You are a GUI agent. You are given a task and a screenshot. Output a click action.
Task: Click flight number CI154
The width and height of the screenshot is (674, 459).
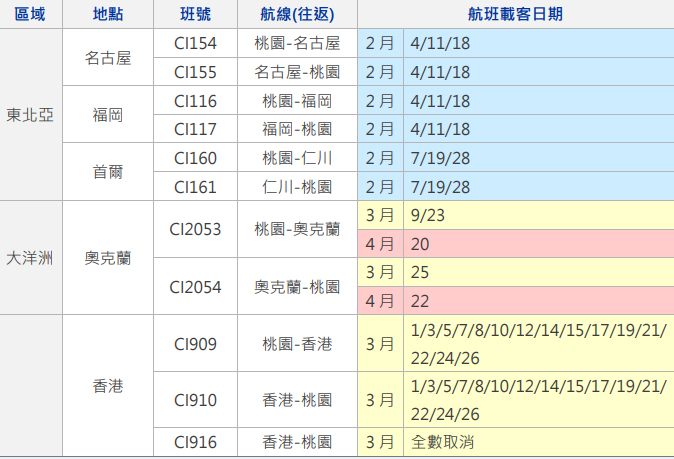(195, 43)
